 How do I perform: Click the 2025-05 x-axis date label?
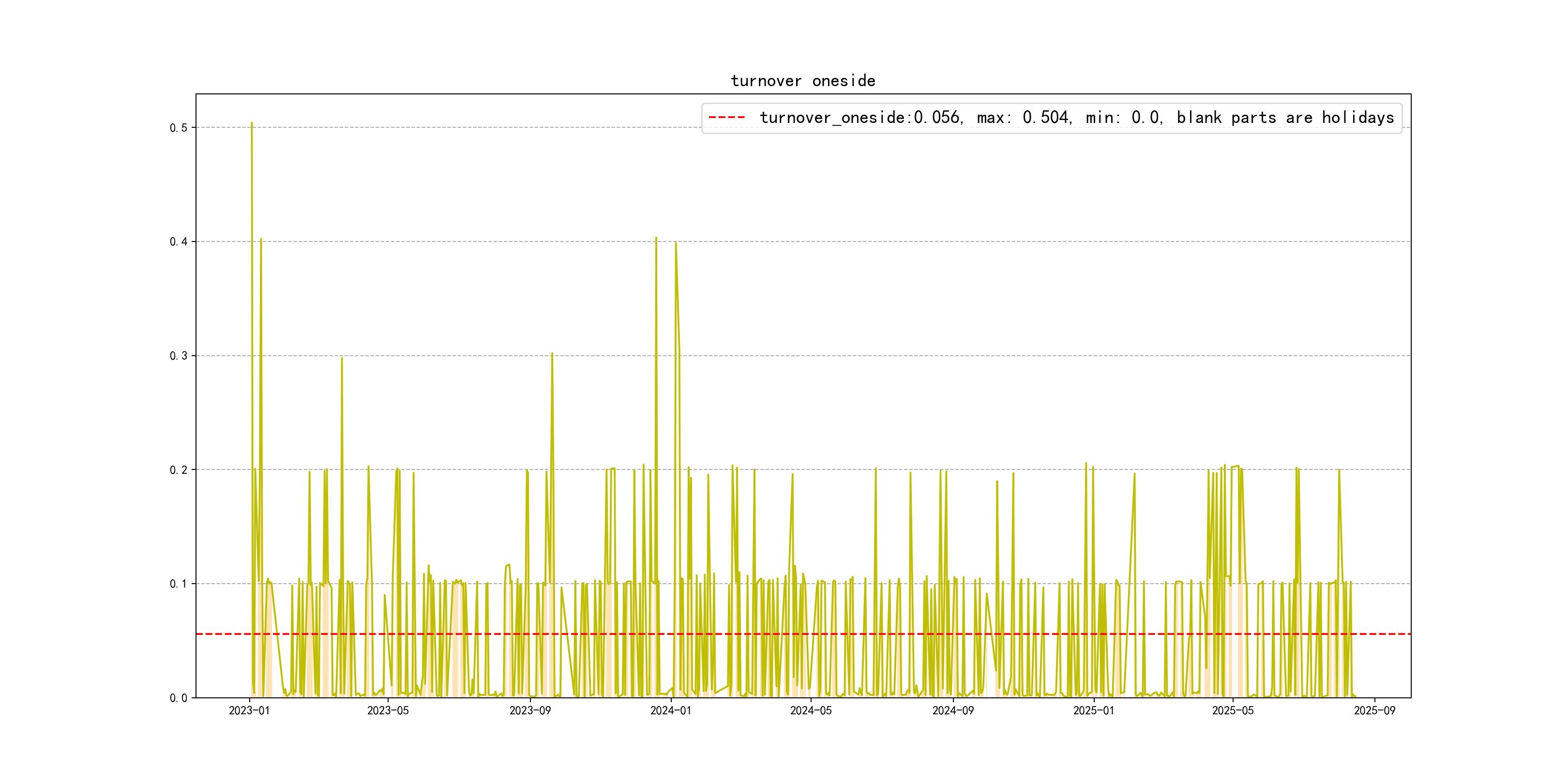click(1233, 710)
